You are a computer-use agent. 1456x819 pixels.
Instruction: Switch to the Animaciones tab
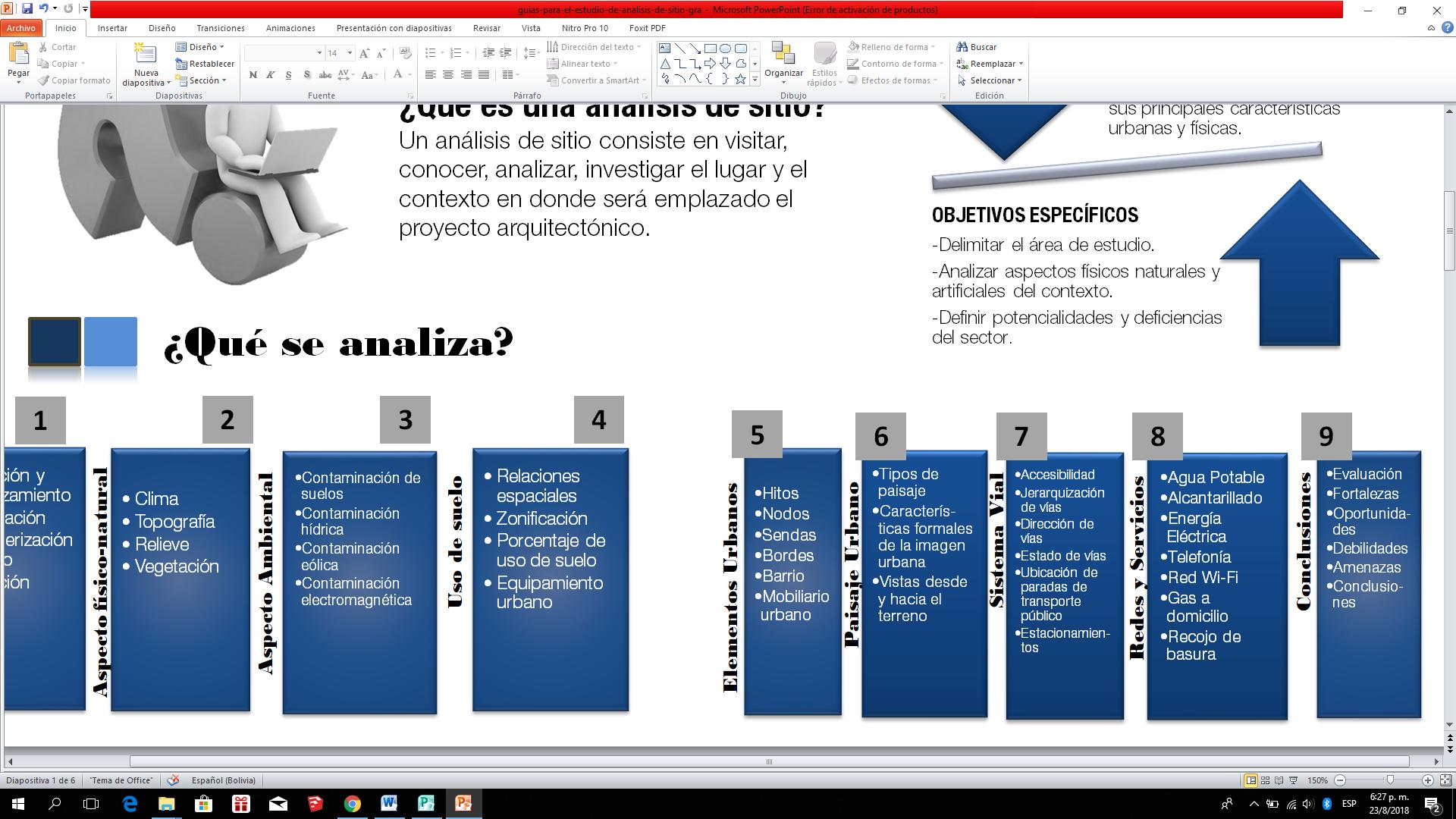290,28
